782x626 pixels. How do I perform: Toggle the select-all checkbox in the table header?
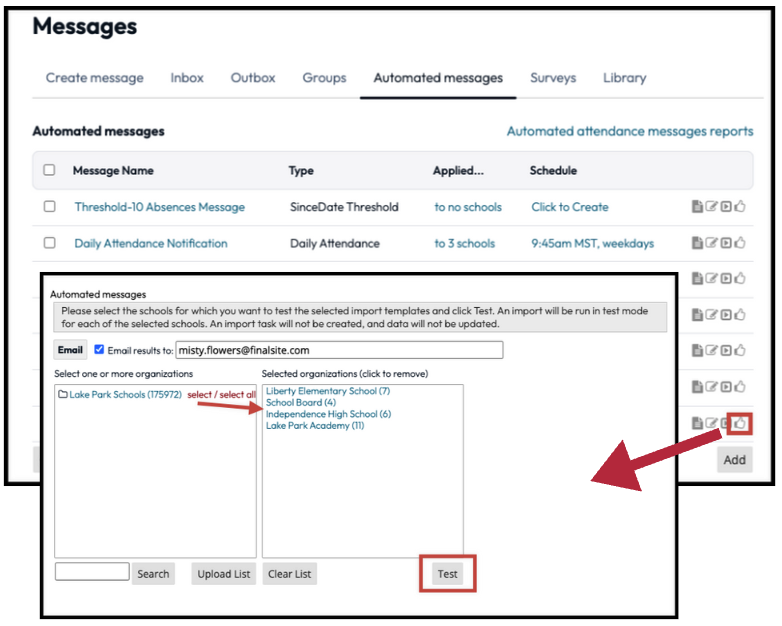49,171
